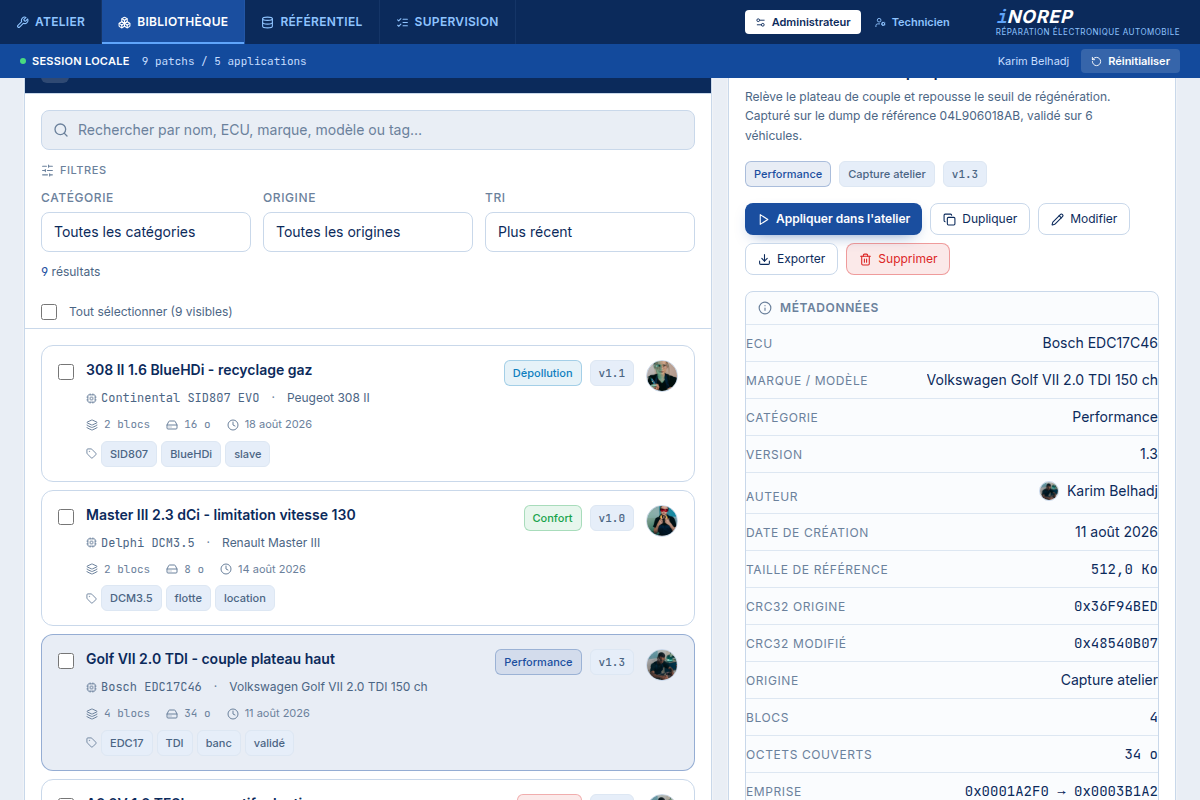
Task: Open the Atelier tab
Action: click(51, 22)
